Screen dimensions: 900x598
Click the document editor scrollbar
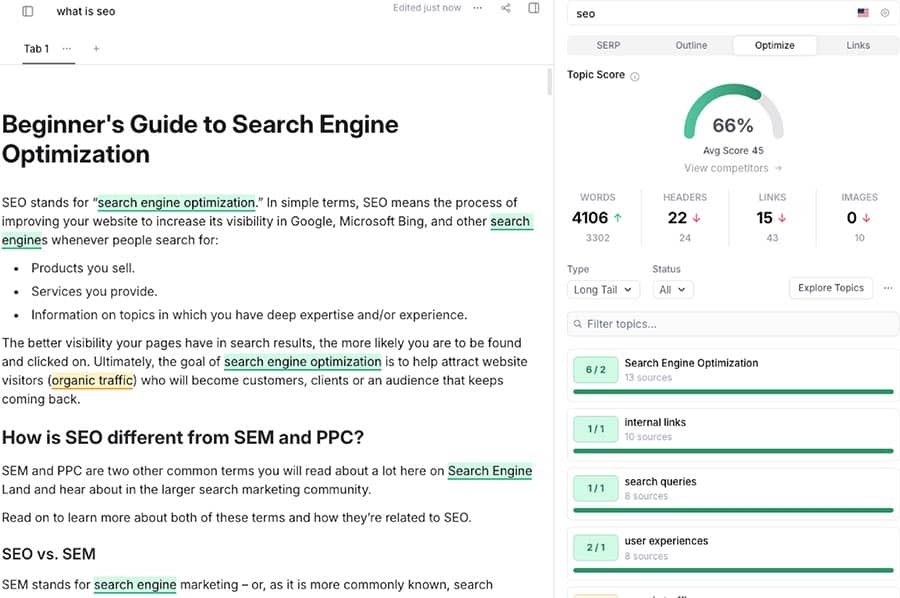549,82
